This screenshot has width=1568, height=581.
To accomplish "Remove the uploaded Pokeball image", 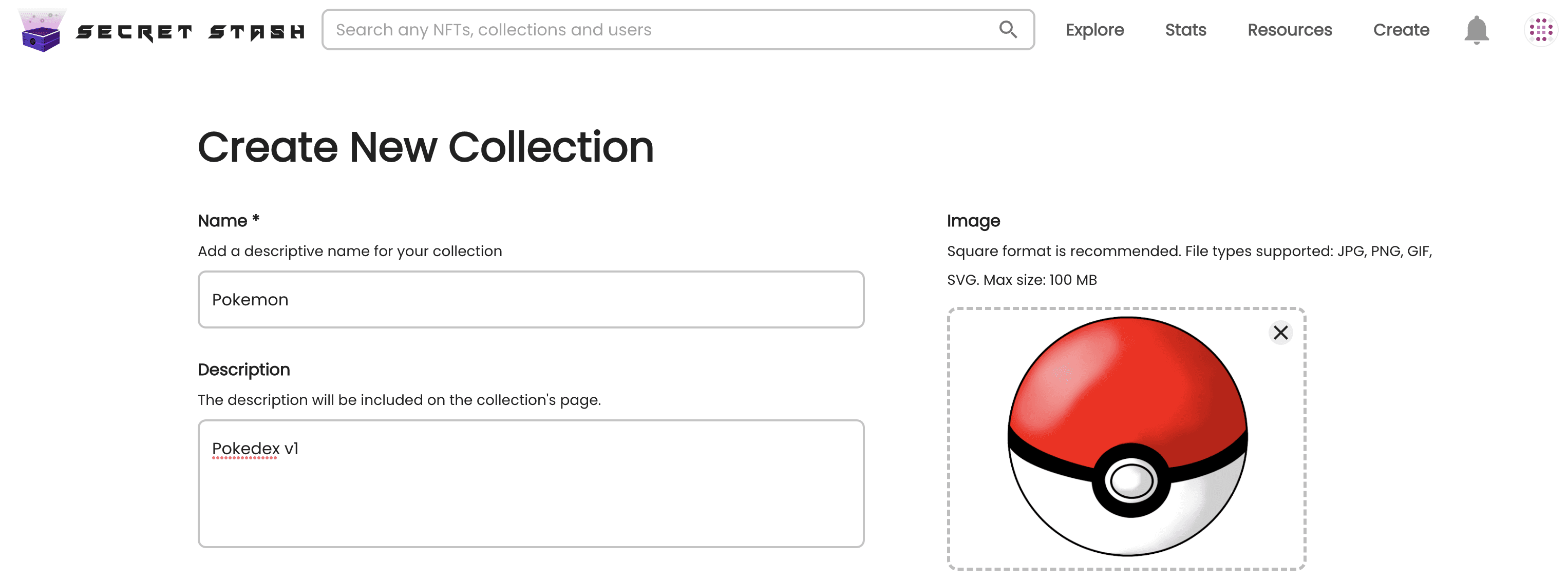I will pyautogui.click(x=1281, y=333).
